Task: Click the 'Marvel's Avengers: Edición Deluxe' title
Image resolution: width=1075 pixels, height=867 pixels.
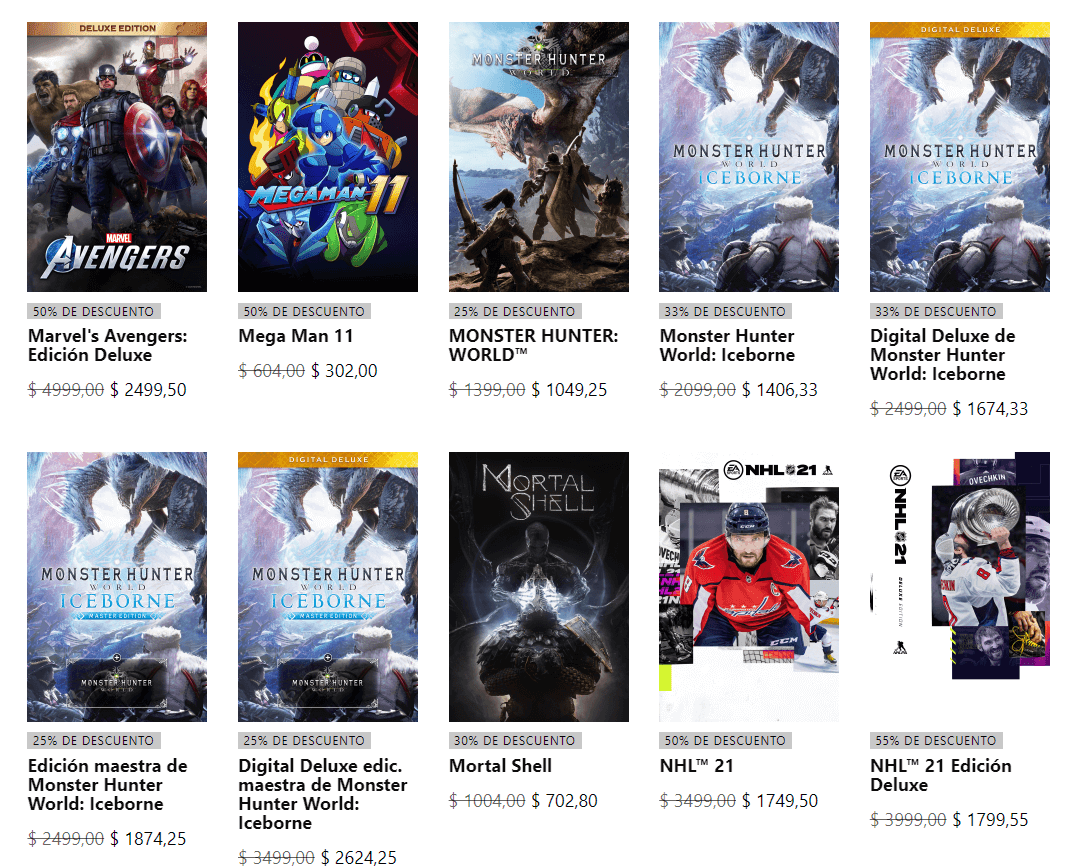Action: pos(108,345)
